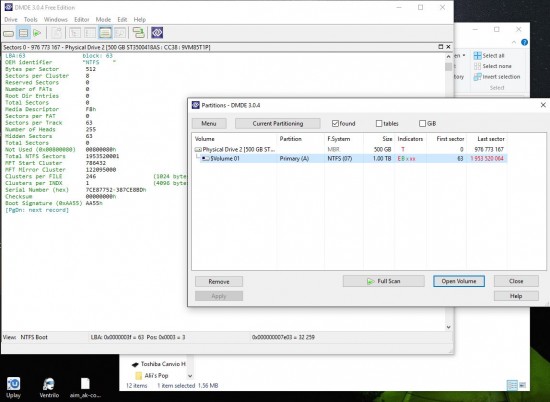Click the Menu button in Partitions dialog

[x=209, y=123]
